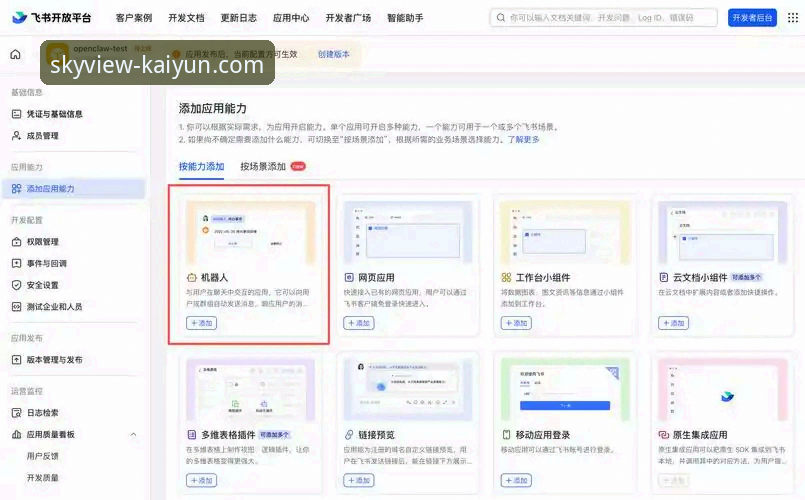
Task: Open the 了解更多 link
Action: coord(524,140)
